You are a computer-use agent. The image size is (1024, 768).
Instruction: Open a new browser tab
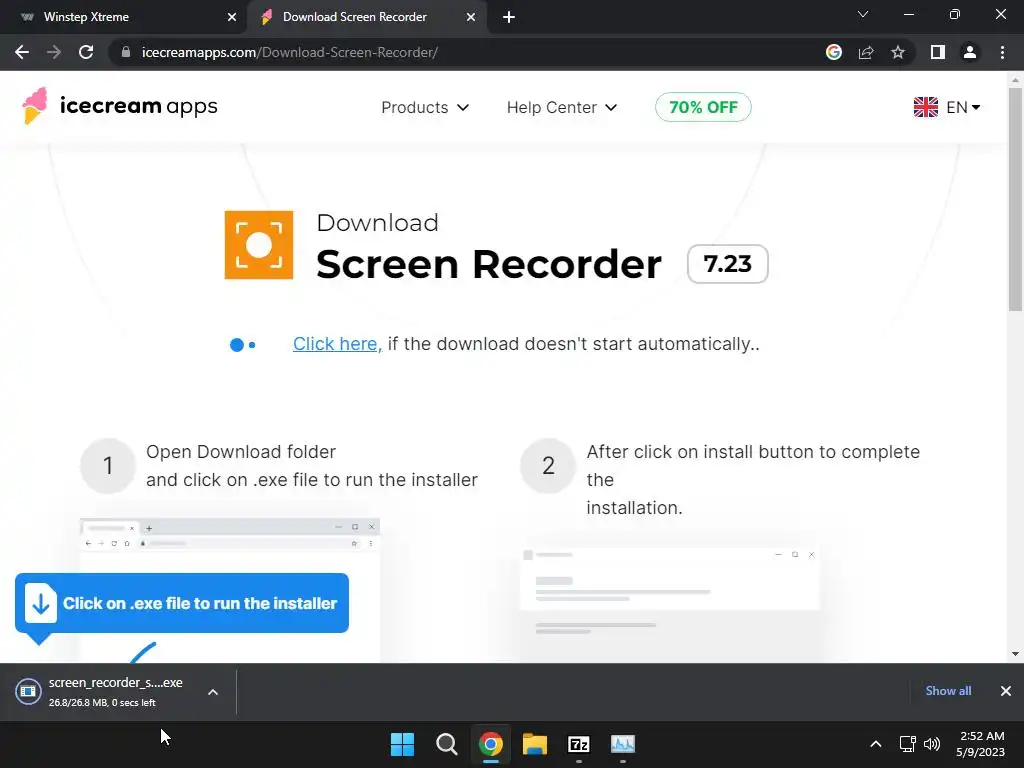point(509,17)
